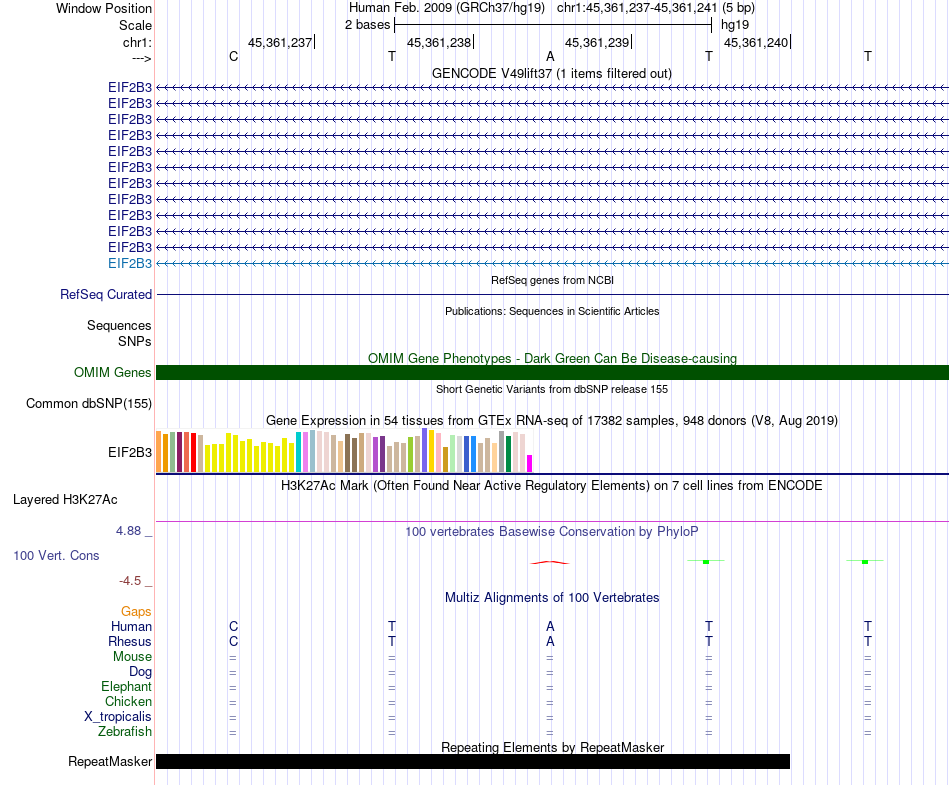Open 'Multiz Alignments of 100 Vertebrates' title
The width and height of the screenshot is (950, 785).
pyautogui.click(x=552, y=597)
